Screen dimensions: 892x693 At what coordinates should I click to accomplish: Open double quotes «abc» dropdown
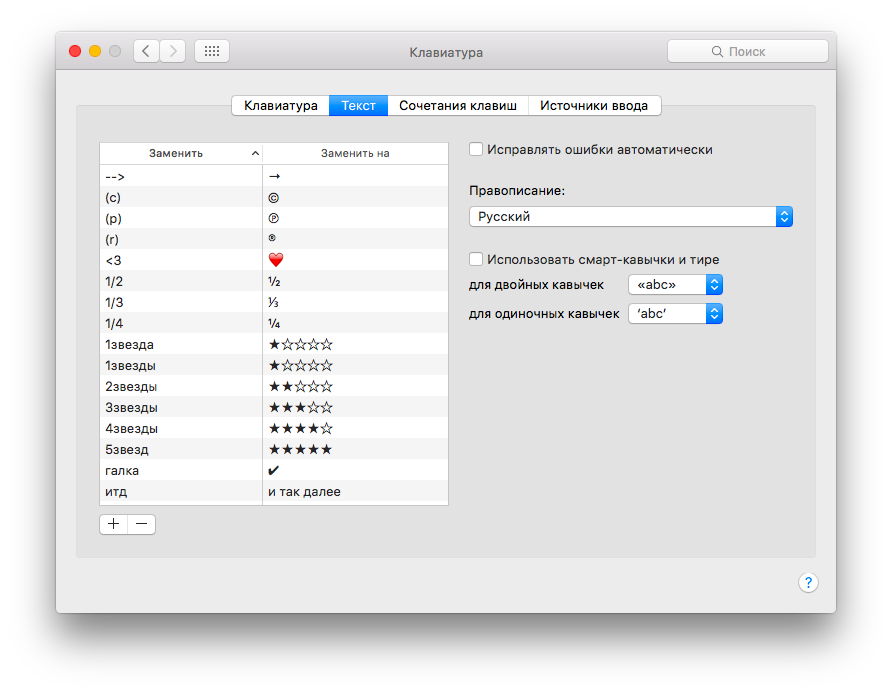click(675, 284)
